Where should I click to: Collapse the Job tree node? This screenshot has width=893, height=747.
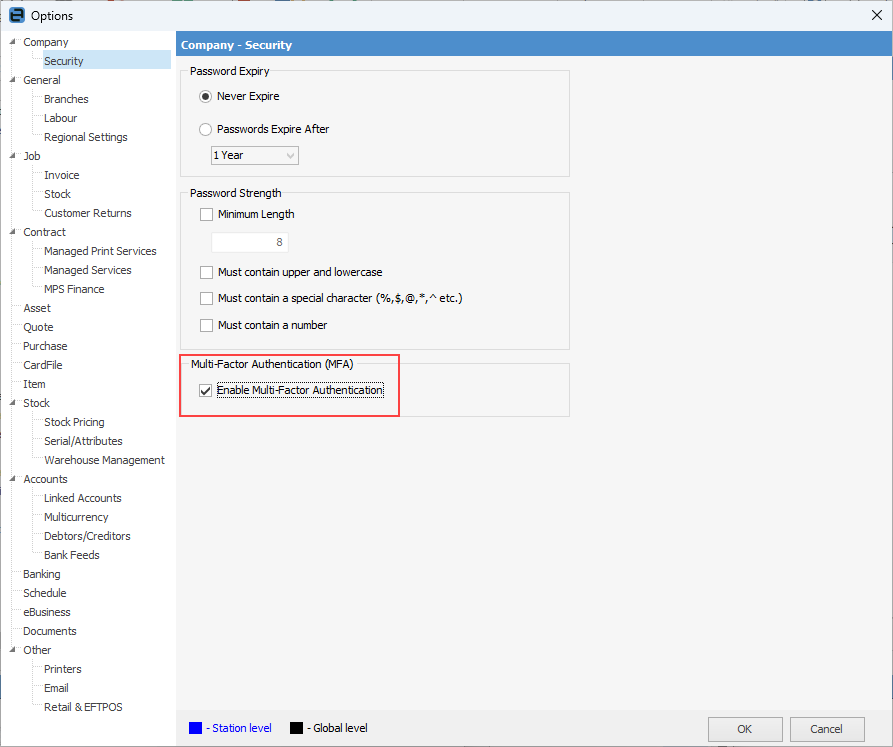click(x=13, y=155)
